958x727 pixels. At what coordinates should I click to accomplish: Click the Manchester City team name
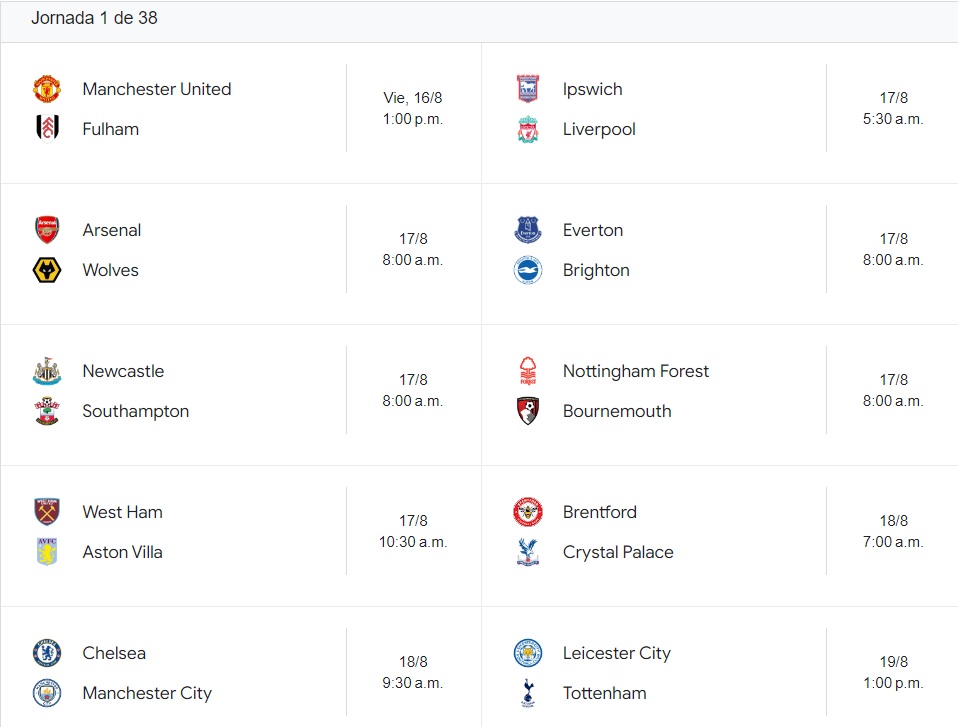147,693
